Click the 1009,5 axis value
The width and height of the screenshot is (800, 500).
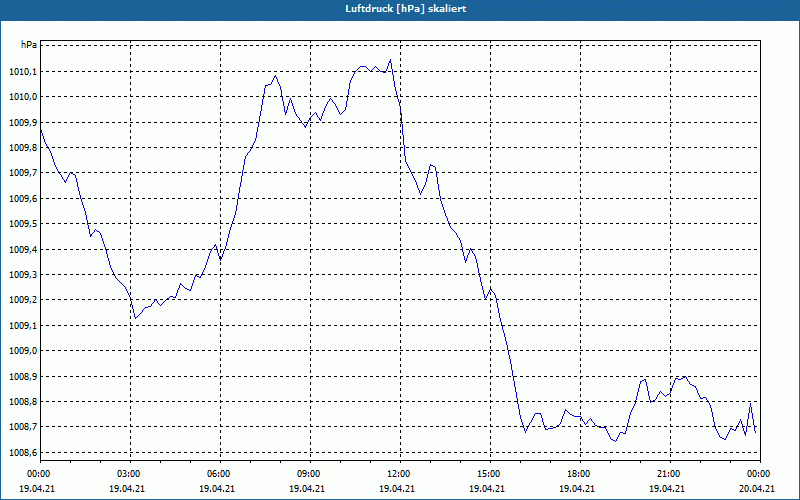[x=23, y=224]
